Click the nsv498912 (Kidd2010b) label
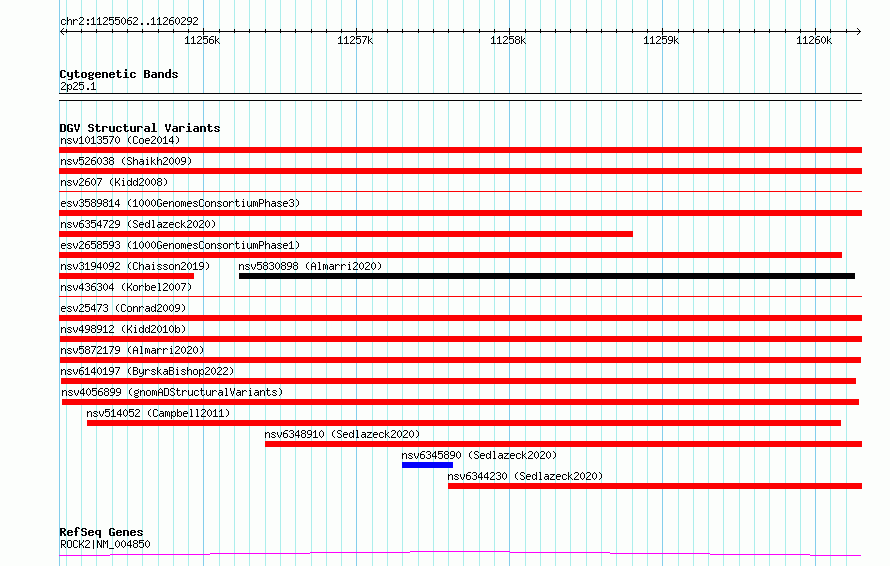This screenshot has width=890, height=566. 123,329
